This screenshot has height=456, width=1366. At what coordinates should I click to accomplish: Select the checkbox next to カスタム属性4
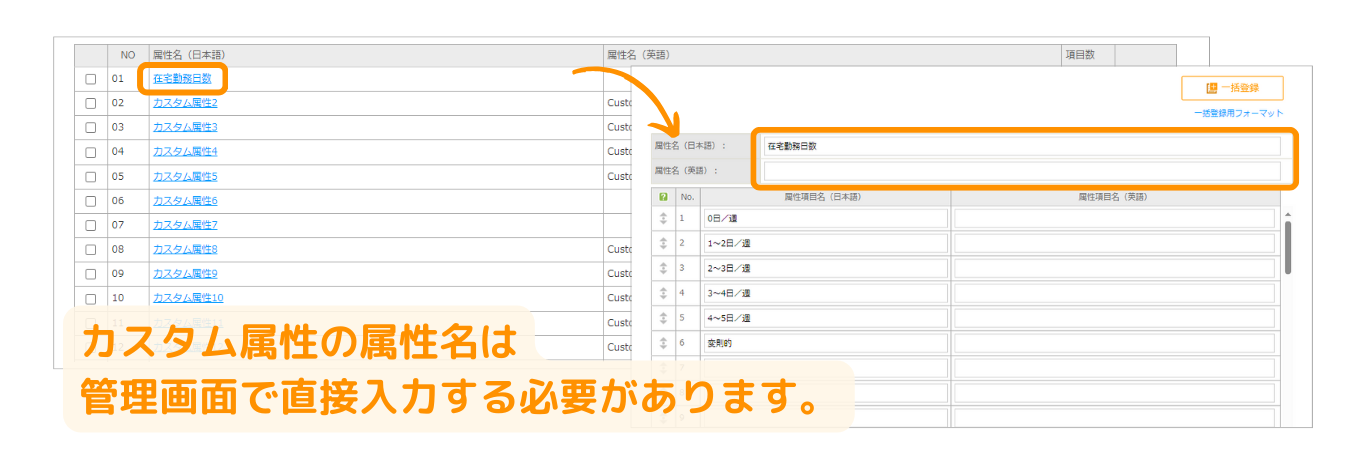tap(91, 152)
